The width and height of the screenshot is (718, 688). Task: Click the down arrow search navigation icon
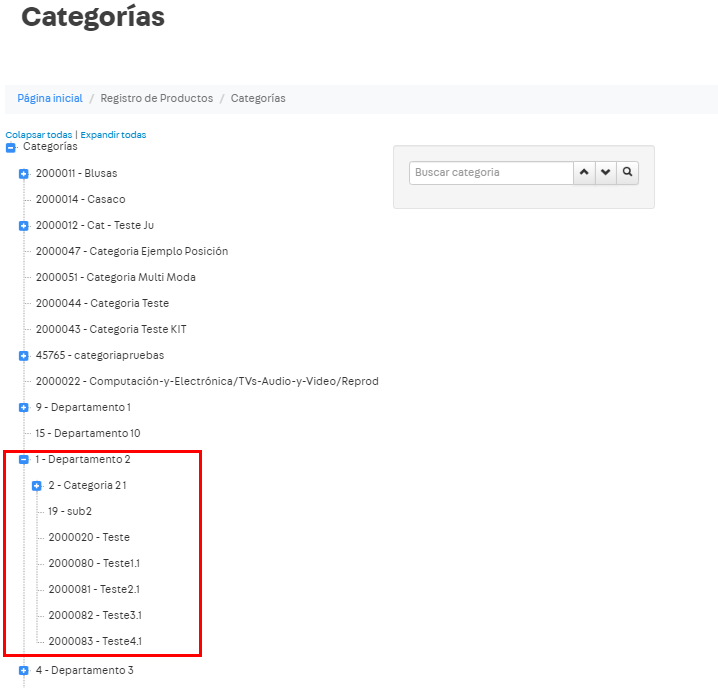(605, 172)
